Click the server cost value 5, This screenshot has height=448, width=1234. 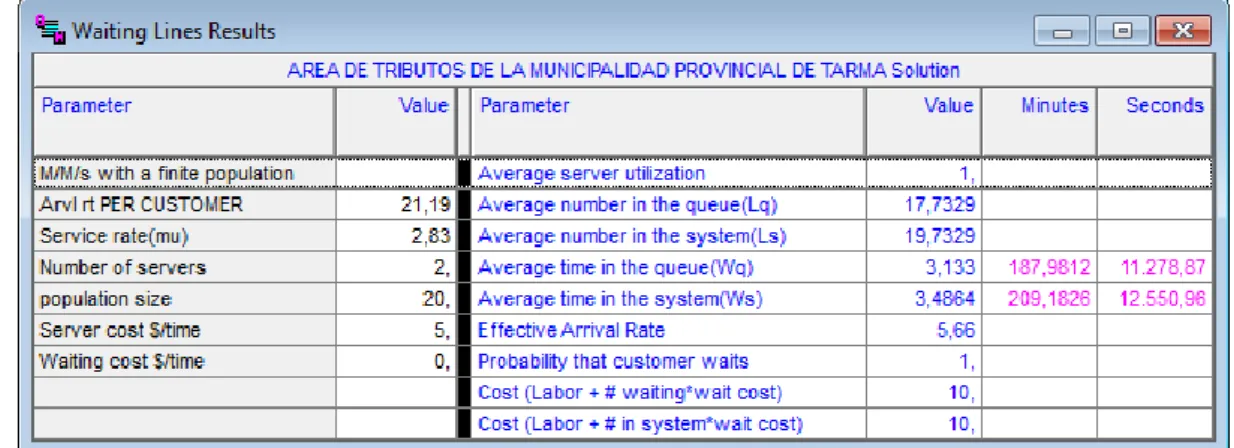pos(444,331)
